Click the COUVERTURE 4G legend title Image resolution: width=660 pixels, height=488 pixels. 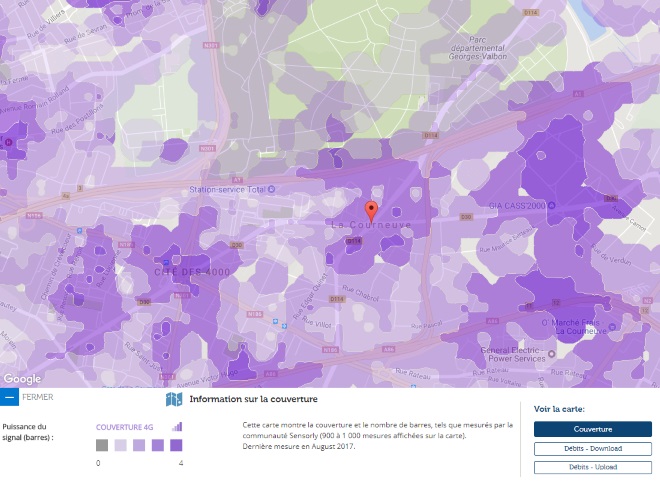(x=129, y=426)
